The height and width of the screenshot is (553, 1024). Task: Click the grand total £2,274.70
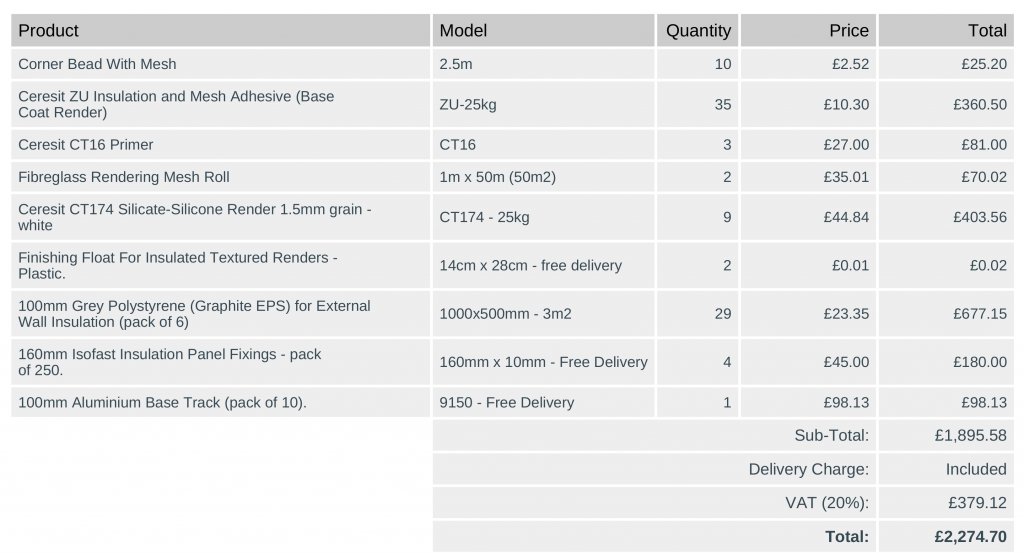point(970,536)
